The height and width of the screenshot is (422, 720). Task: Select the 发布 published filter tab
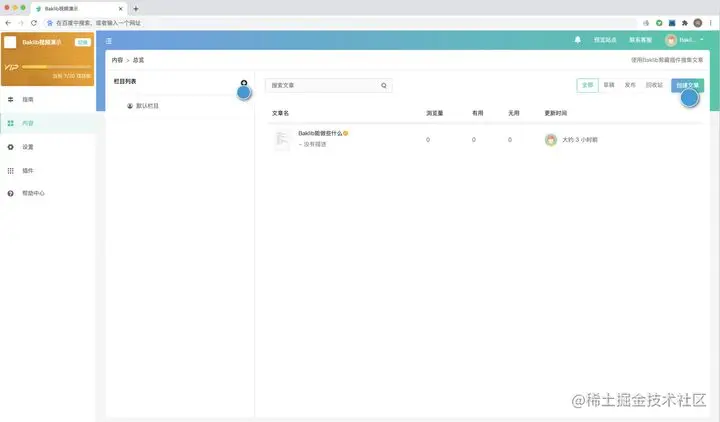(x=630, y=85)
